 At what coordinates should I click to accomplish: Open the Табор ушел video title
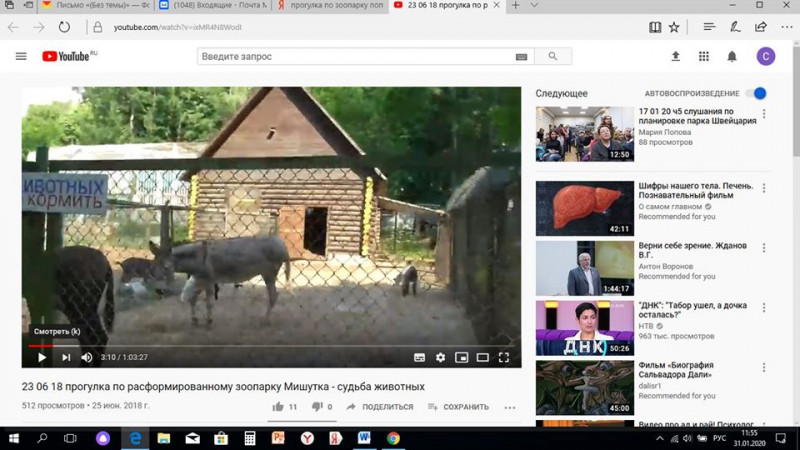coord(692,310)
